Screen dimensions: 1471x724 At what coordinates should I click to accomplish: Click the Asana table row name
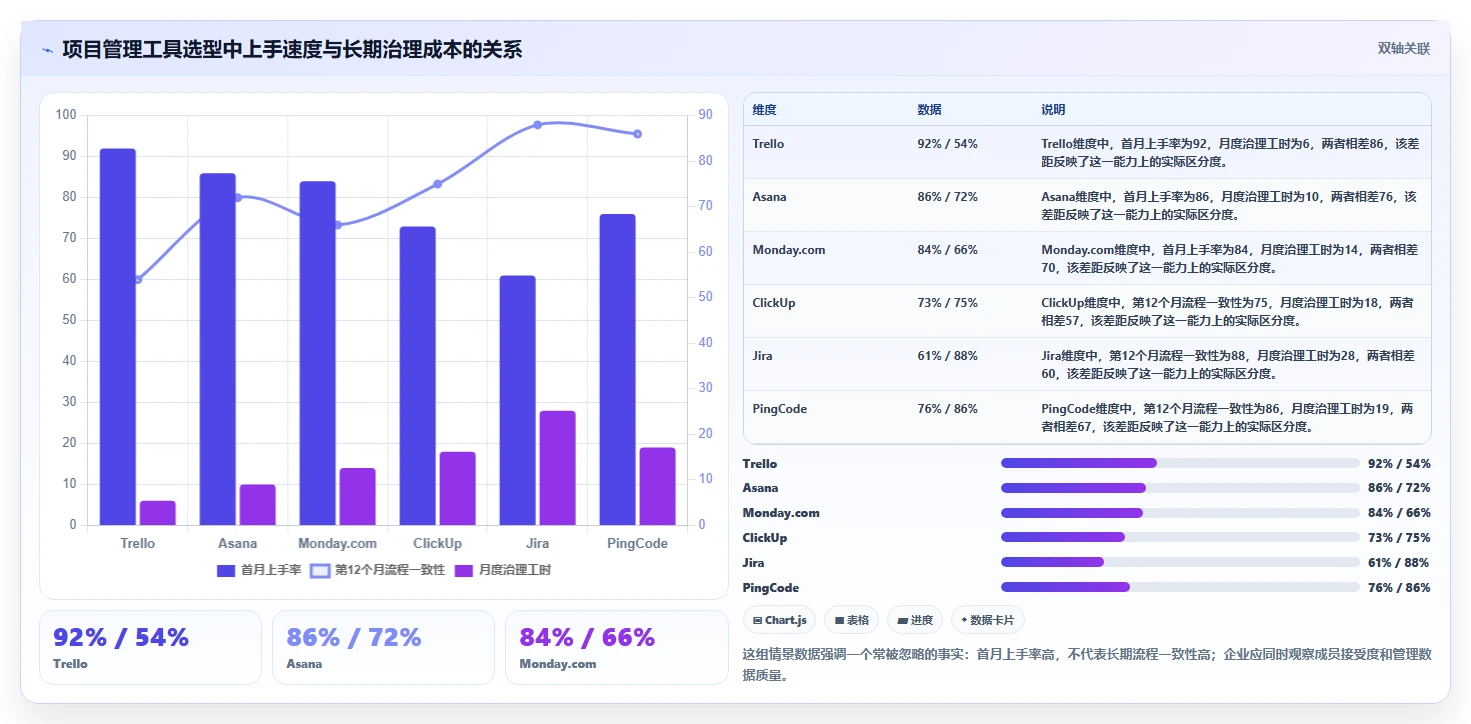tap(769, 197)
